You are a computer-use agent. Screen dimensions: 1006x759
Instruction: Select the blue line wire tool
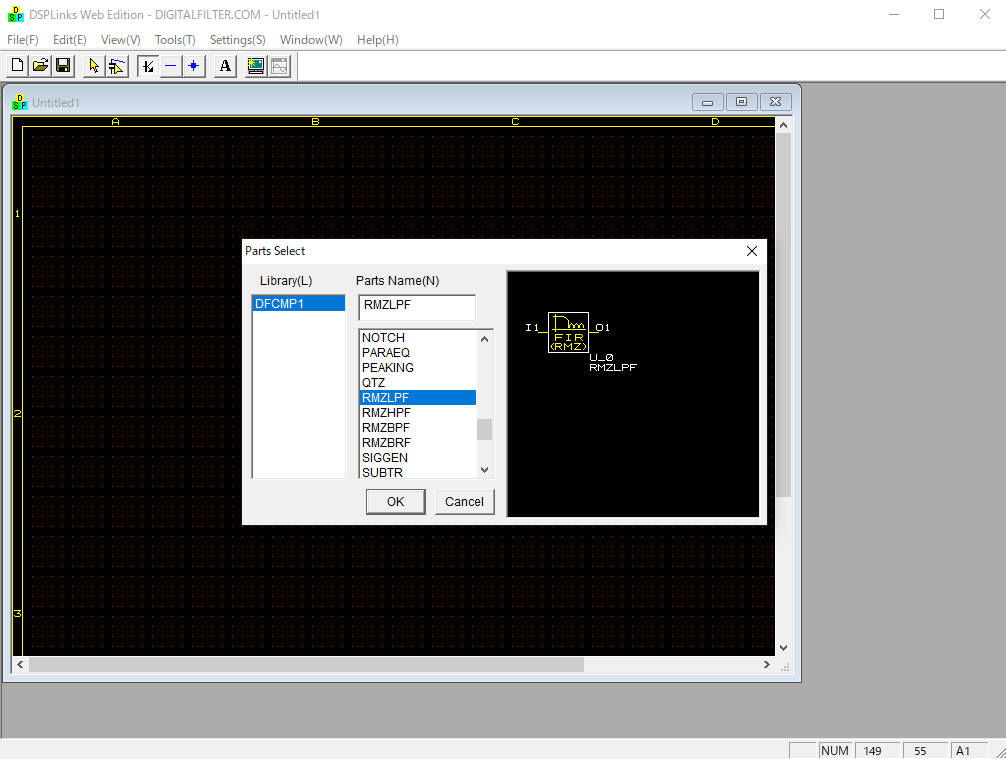tap(170, 66)
